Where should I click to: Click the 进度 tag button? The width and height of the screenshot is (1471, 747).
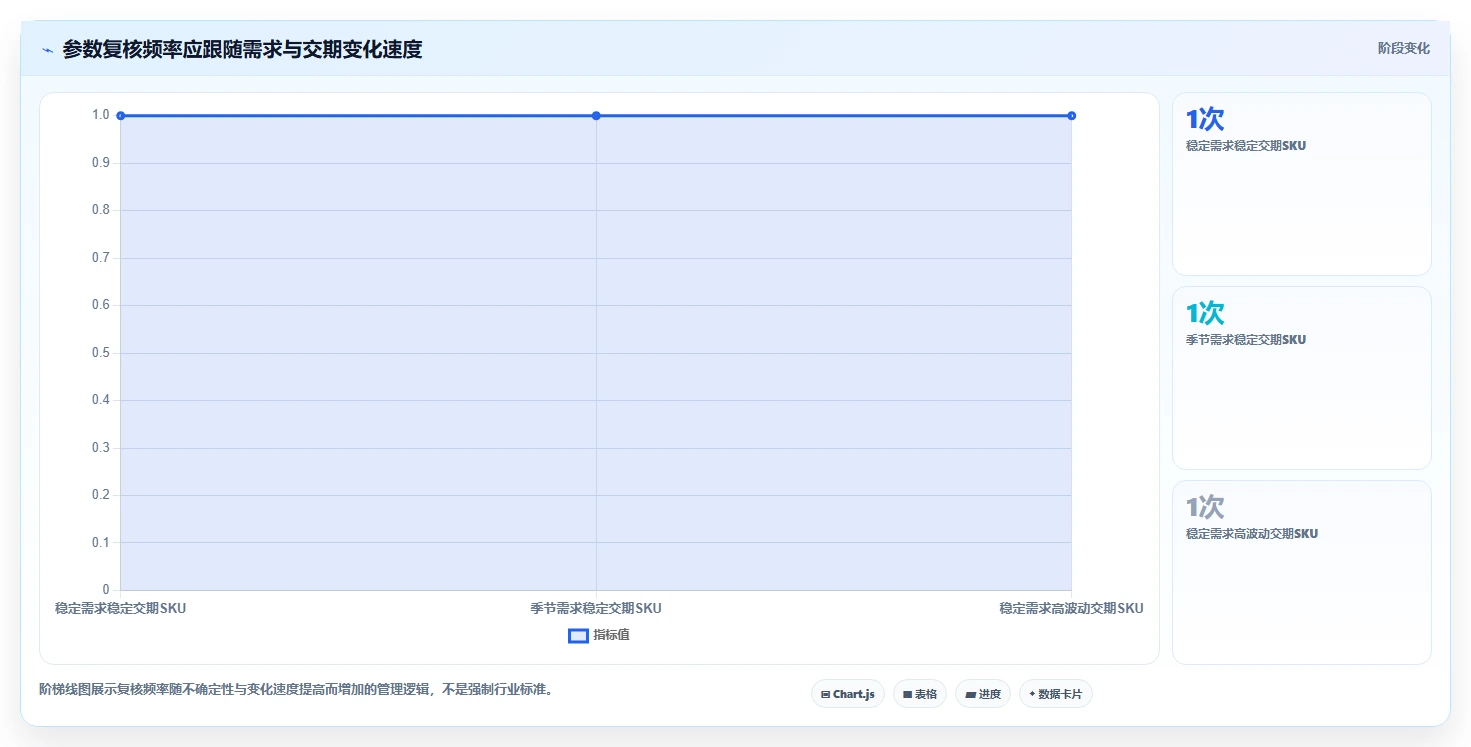tap(982, 694)
